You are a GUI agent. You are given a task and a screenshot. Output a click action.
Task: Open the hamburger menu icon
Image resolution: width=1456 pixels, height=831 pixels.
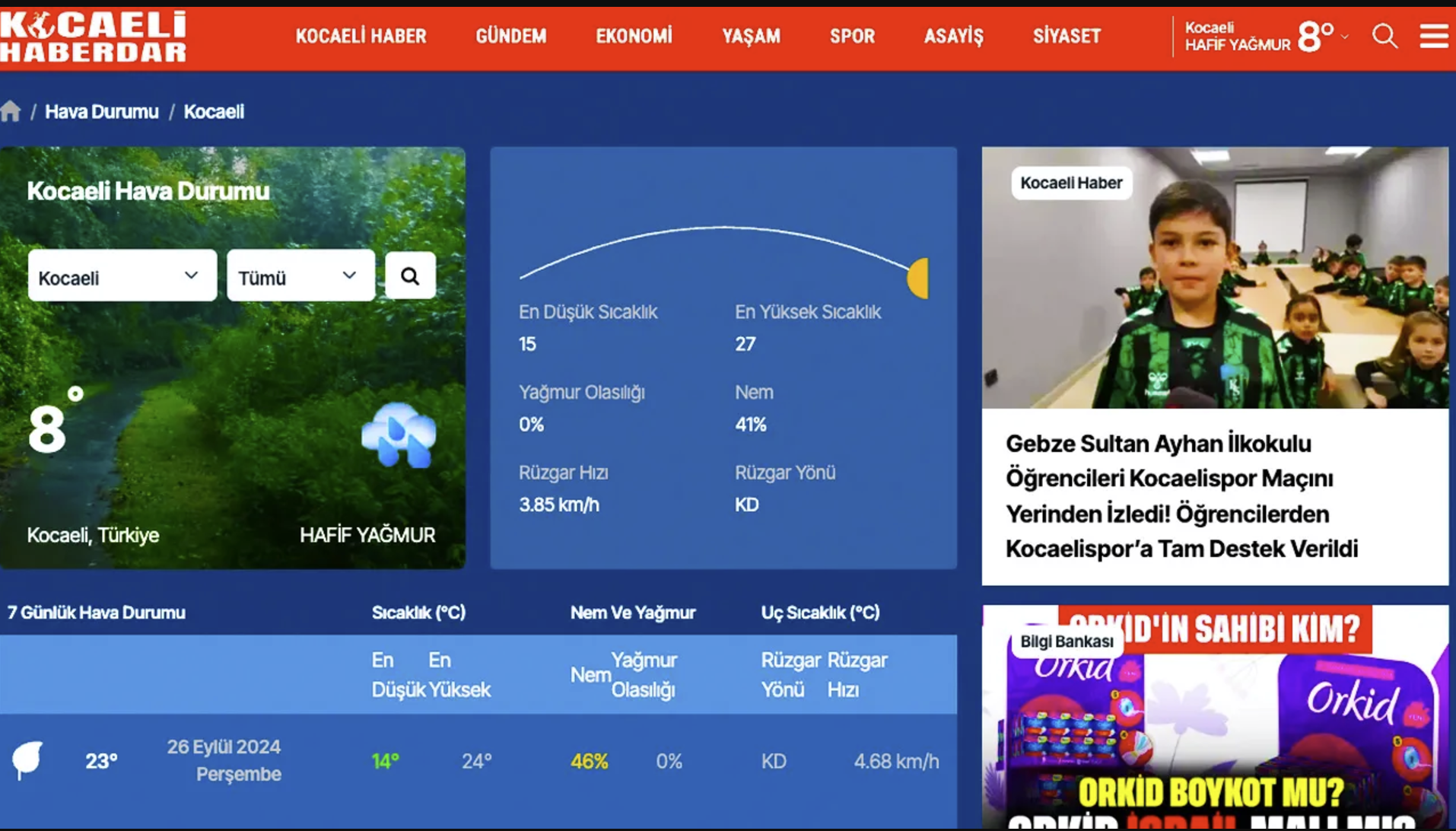point(1433,36)
